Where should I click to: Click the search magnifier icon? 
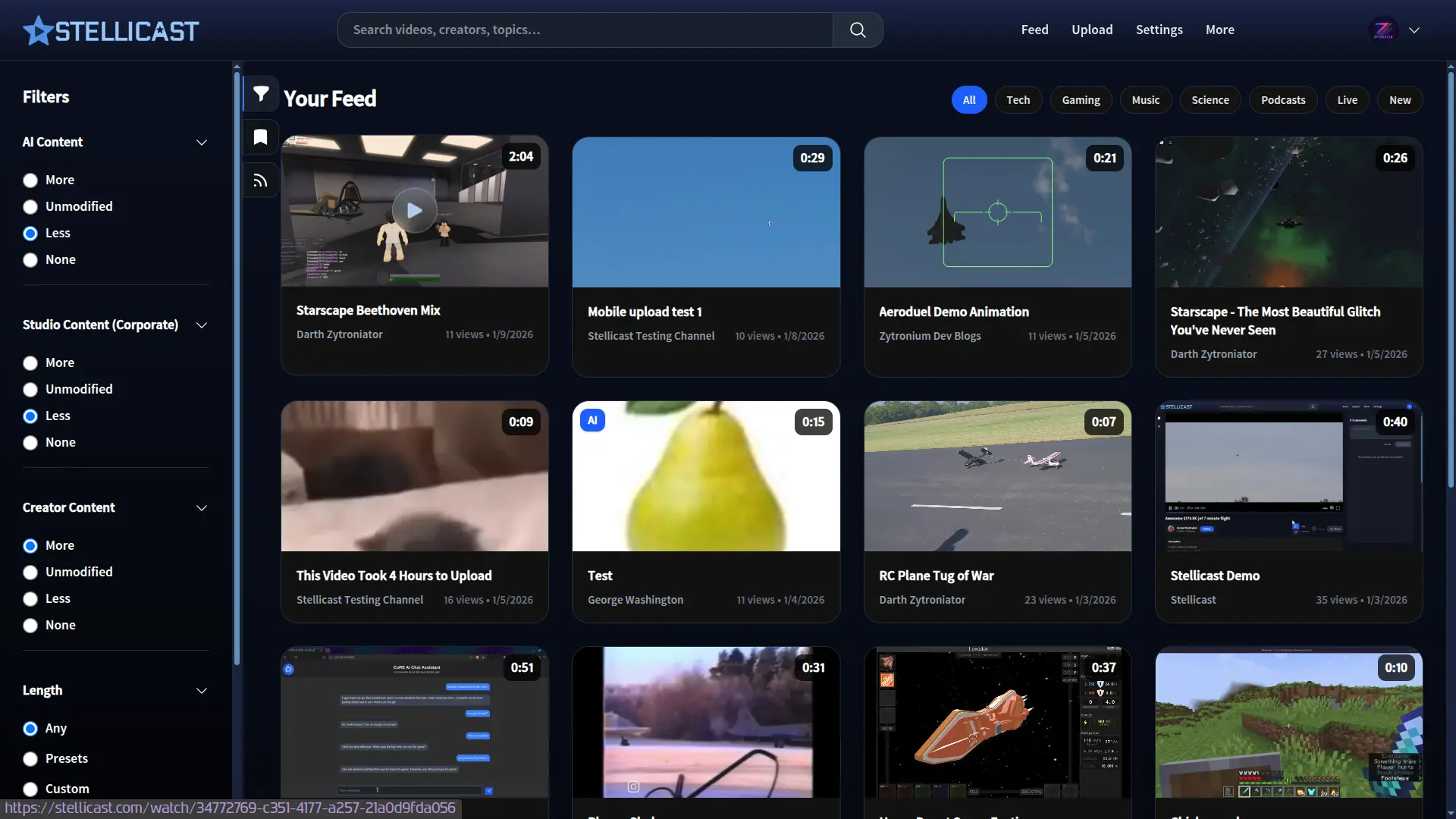click(x=858, y=30)
